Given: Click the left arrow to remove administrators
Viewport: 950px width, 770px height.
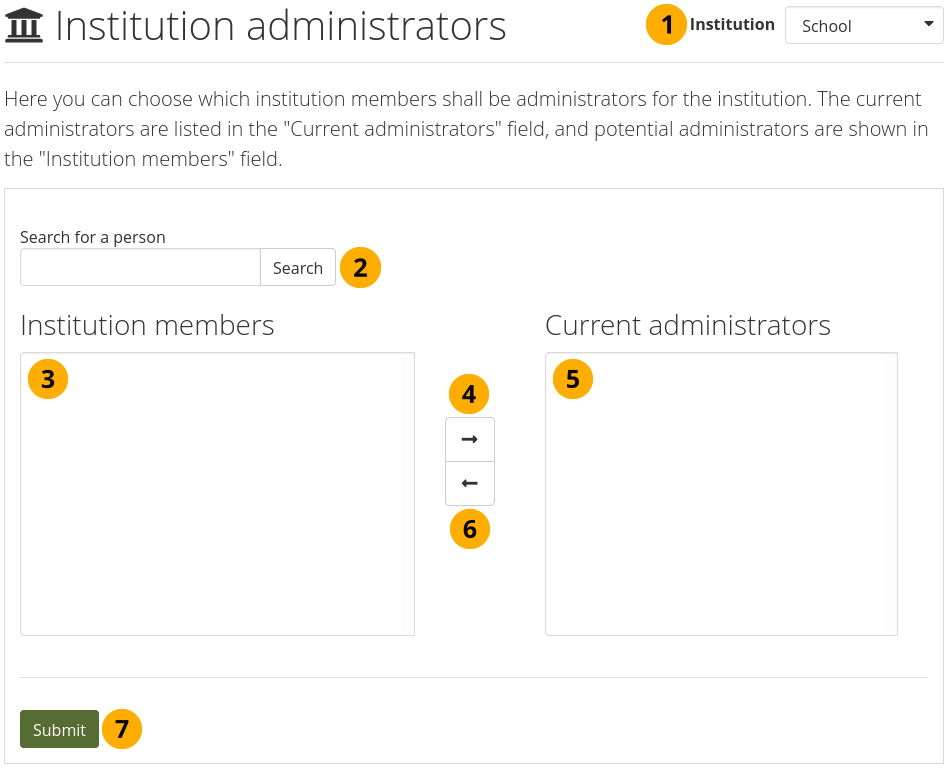Looking at the screenshot, I should tap(470, 483).
